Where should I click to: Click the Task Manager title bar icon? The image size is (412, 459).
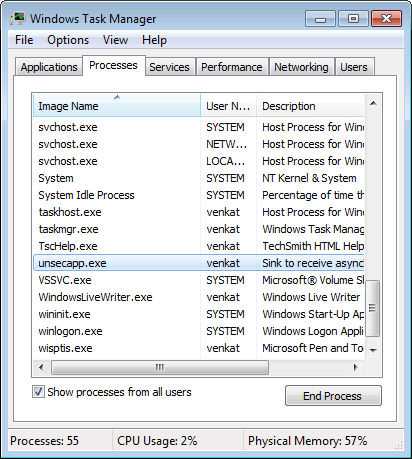(x=18, y=18)
